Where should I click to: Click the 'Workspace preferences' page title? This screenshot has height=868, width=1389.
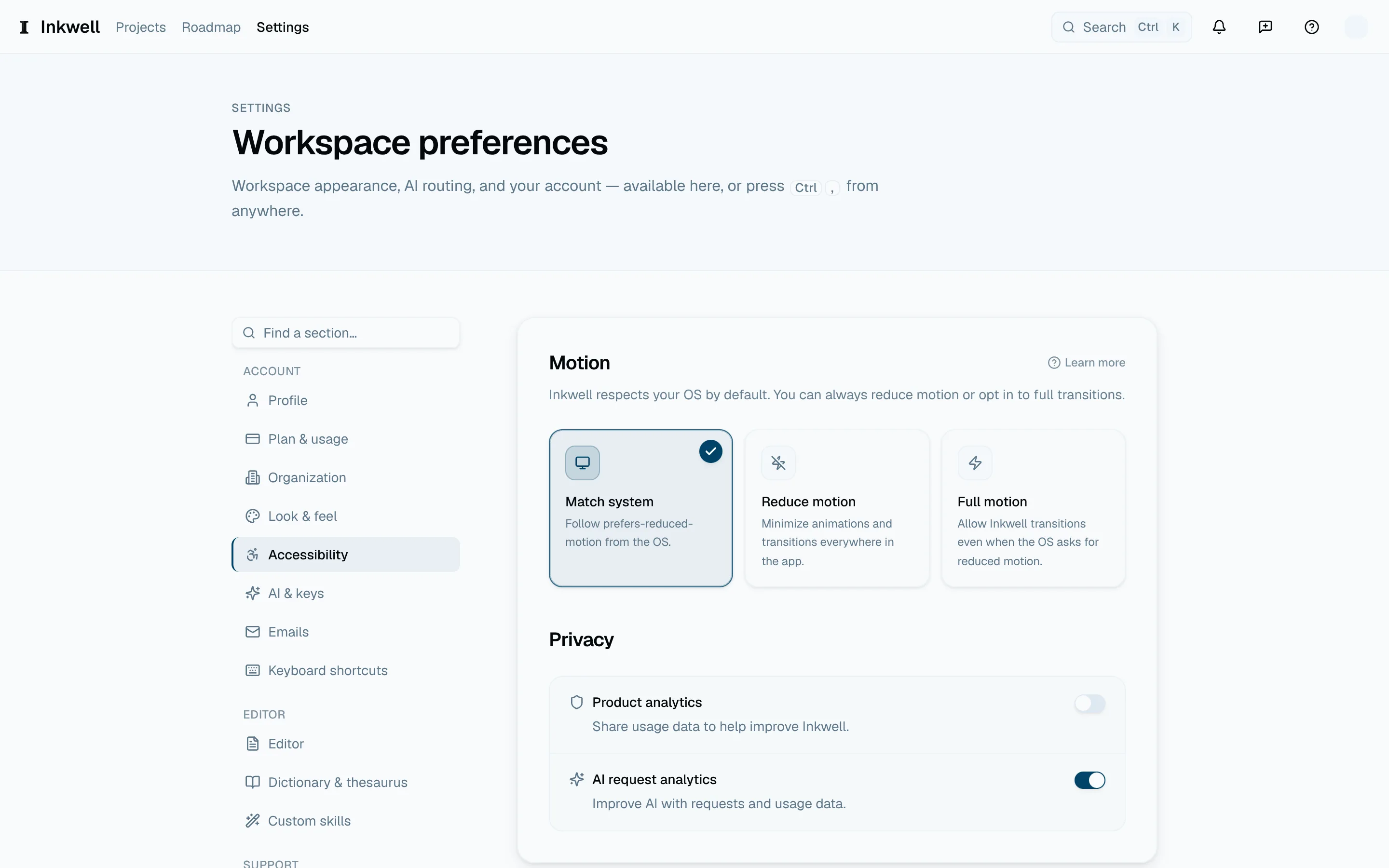pos(420,142)
